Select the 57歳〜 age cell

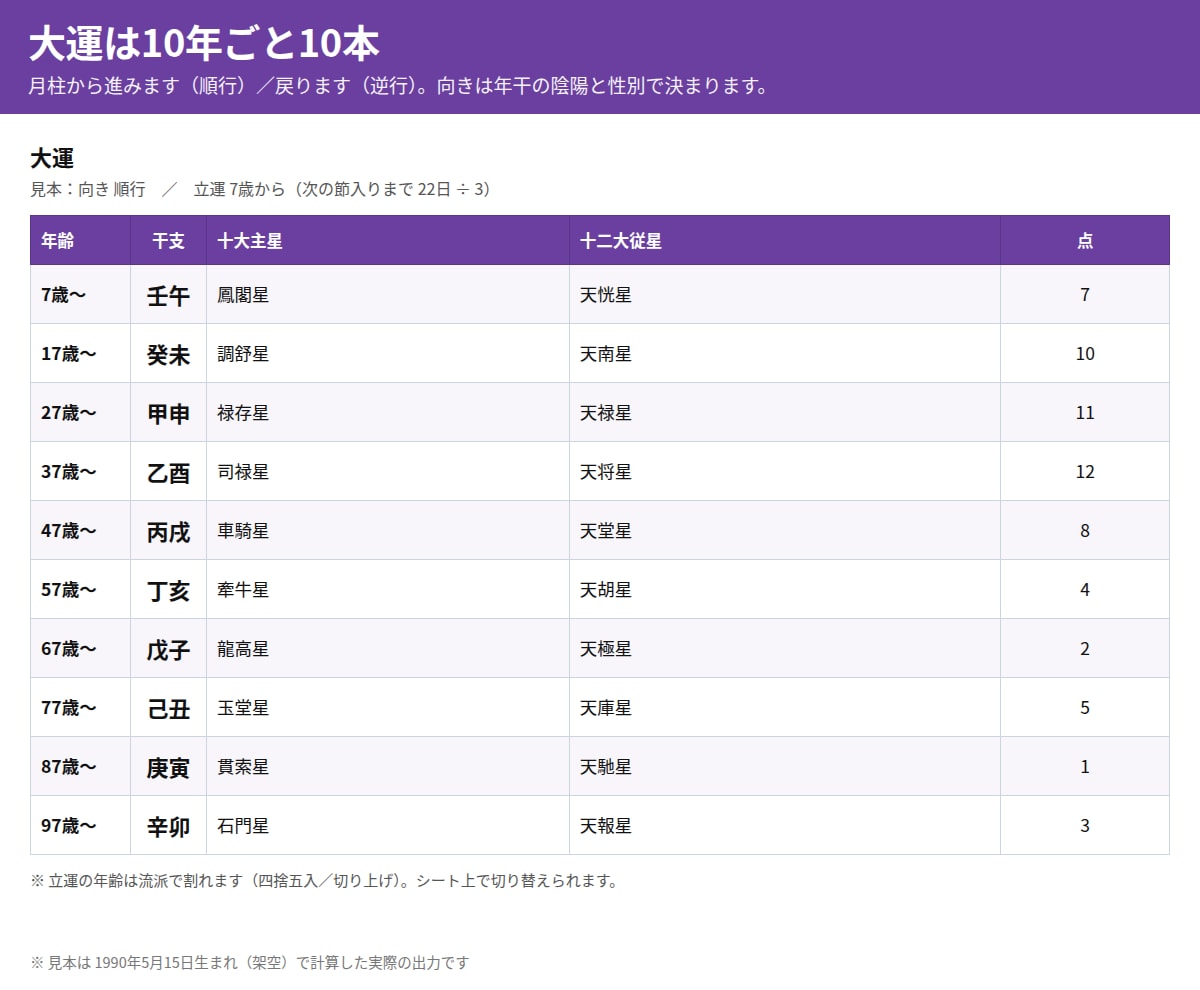pyautogui.click(x=80, y=590)
